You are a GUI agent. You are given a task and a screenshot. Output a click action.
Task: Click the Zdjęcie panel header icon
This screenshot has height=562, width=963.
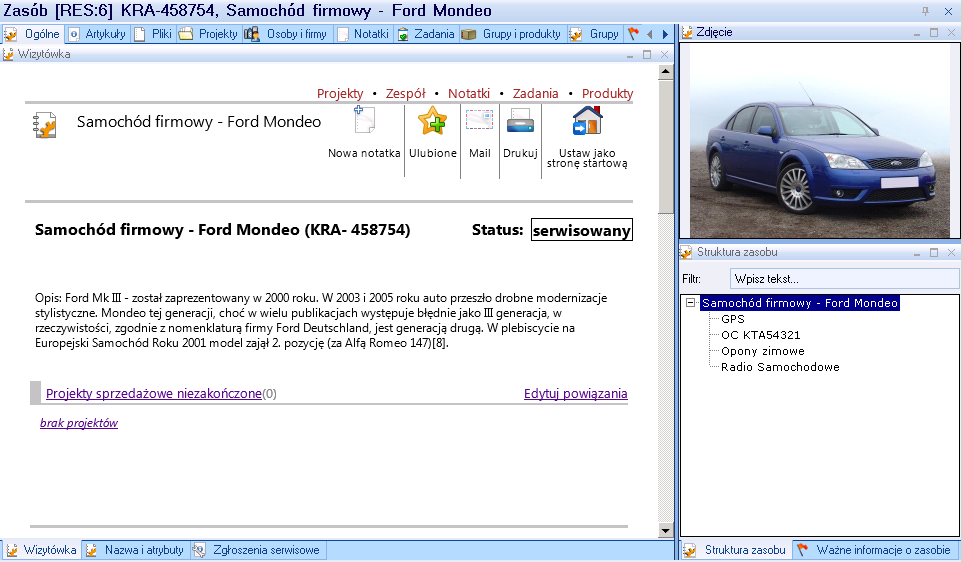coord(687,33)
